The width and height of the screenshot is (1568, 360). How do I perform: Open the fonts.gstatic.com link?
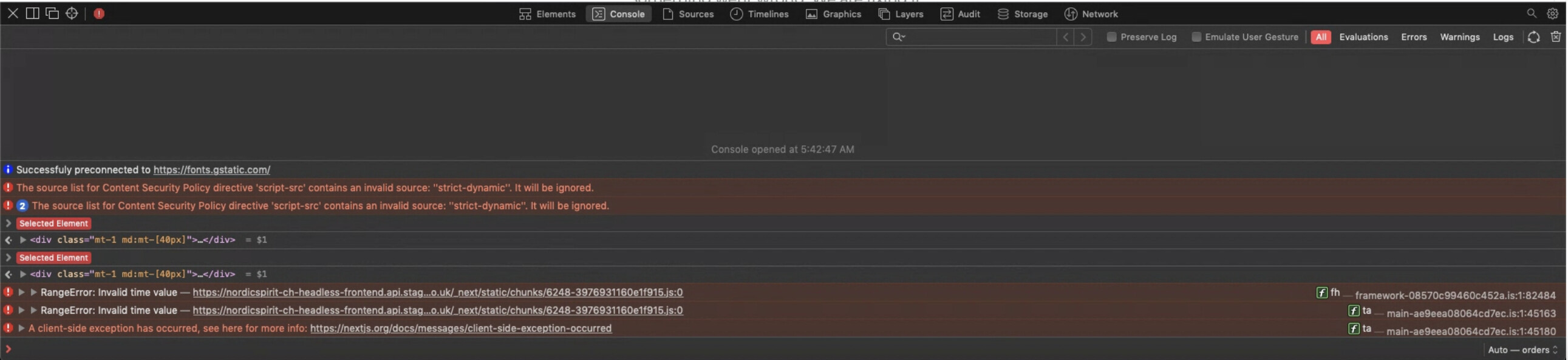point(212,170)
